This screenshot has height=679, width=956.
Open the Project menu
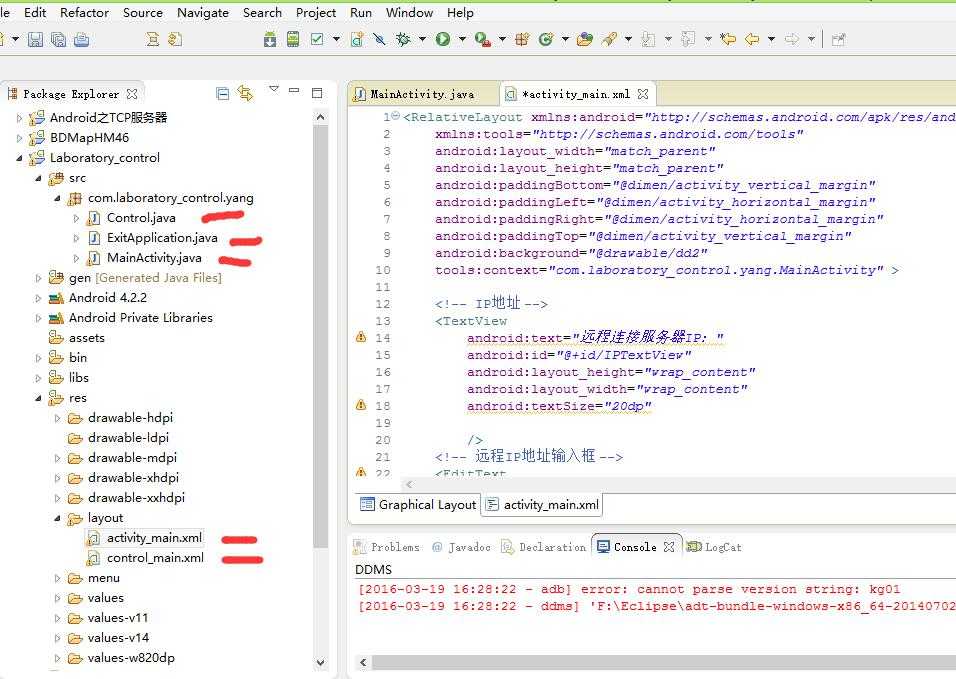tap(316, 12)
